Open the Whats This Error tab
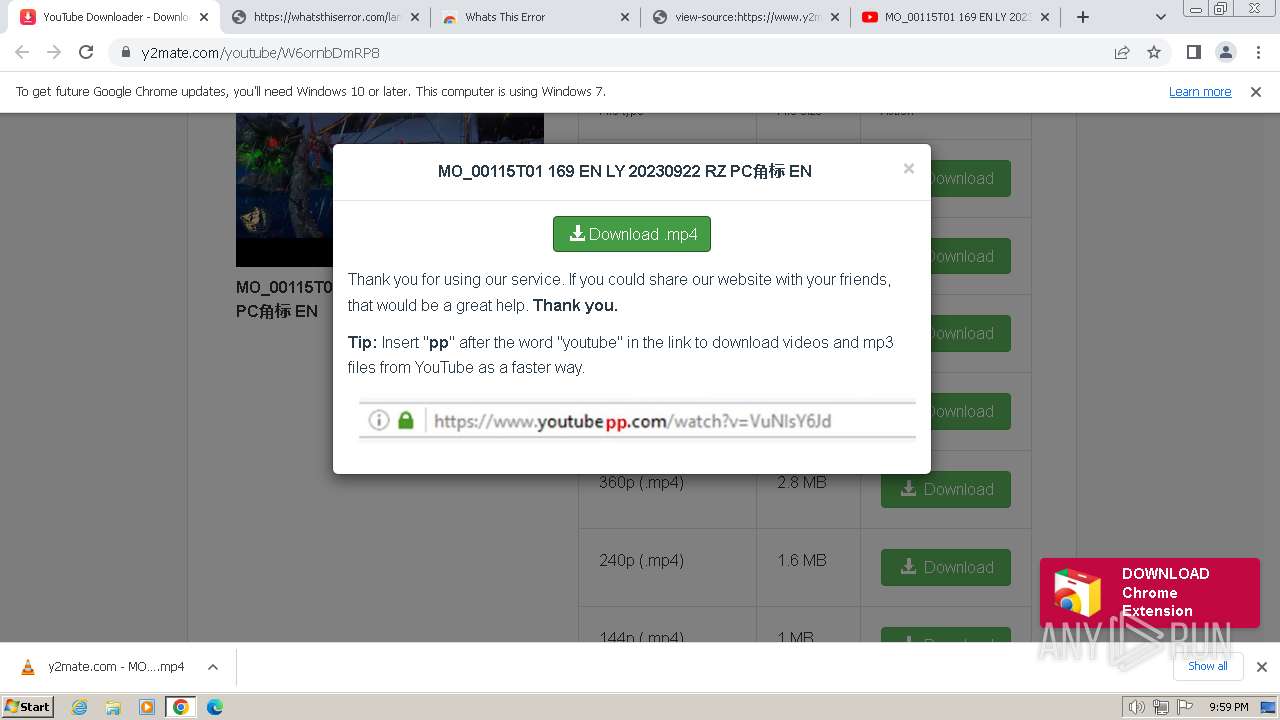Image resolution: width=1280 pixels, height=720 pixels. tap(537, 17)
